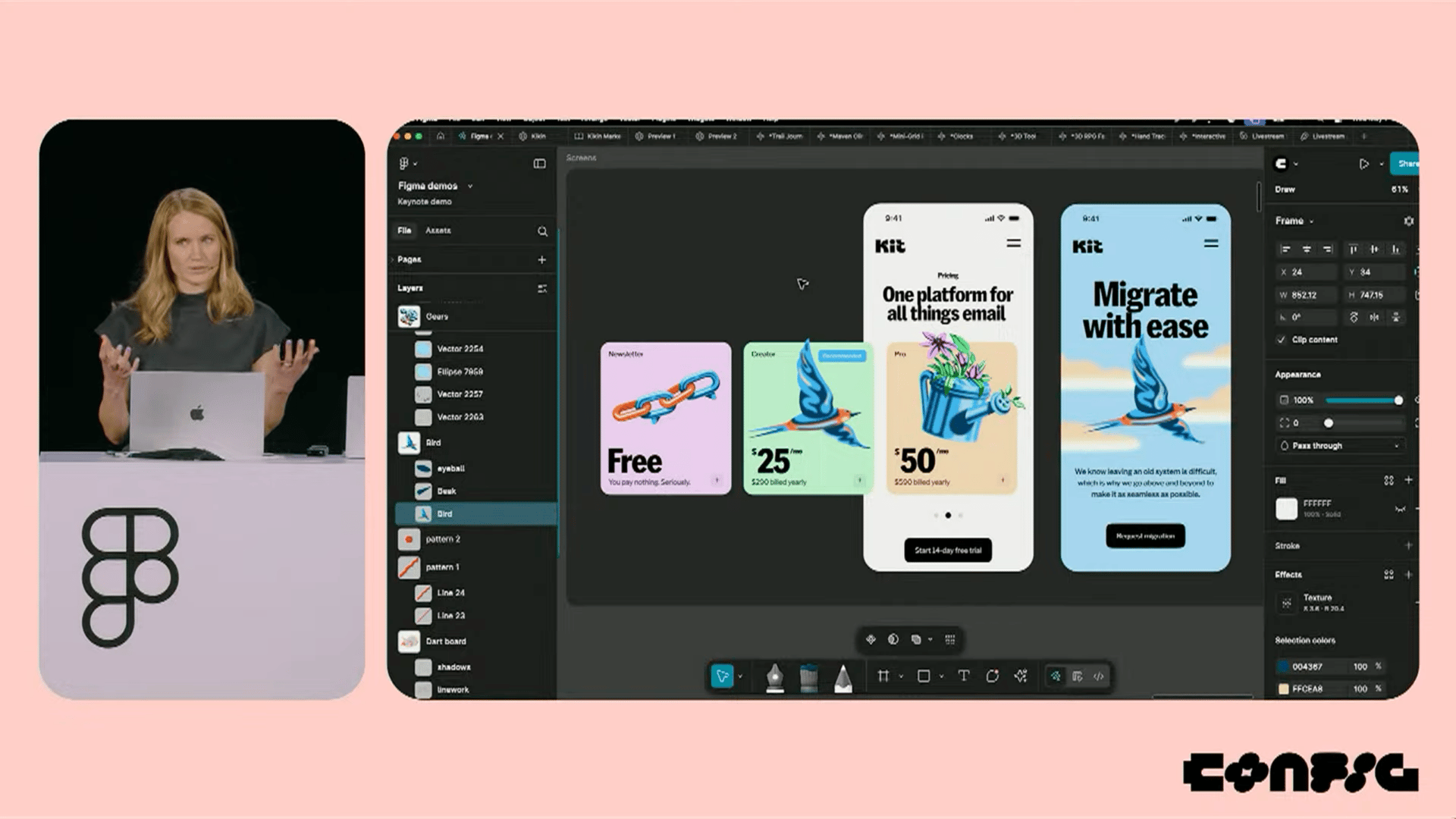Choose the Brush drawing tool
Image resolution: width=1456 pixels, height=819 pixels.
(x=808, y=677)
